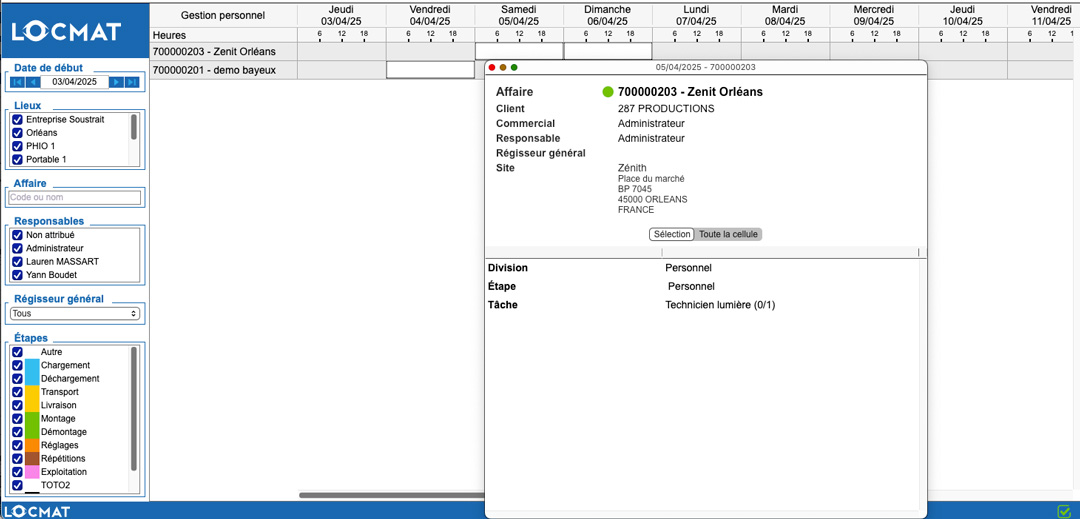The width and height of the screenshot is (1080, 519).
Task: Advance start date with the right arrow
Action: (118, 82)
